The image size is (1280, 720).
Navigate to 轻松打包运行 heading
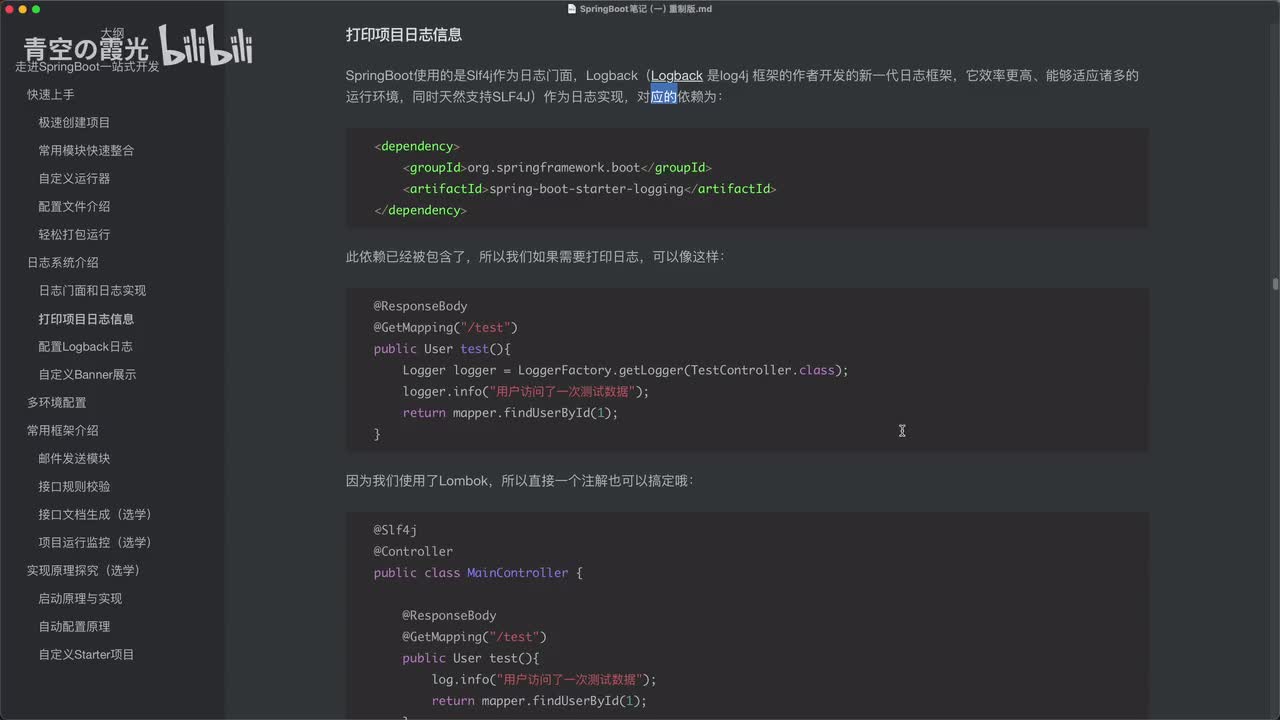(74, 234)
